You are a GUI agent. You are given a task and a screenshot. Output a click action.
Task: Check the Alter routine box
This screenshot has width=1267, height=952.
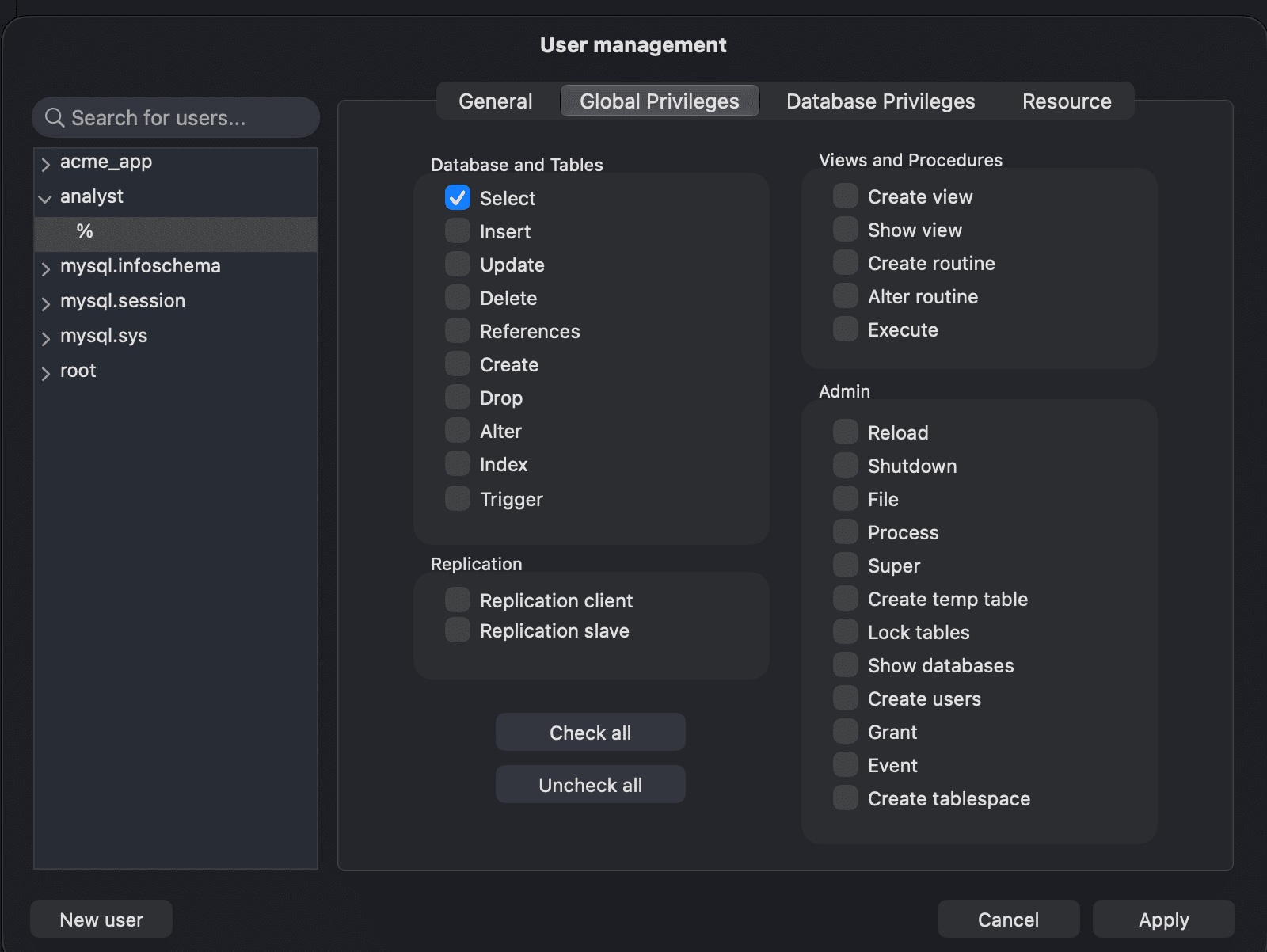(846, 295)
